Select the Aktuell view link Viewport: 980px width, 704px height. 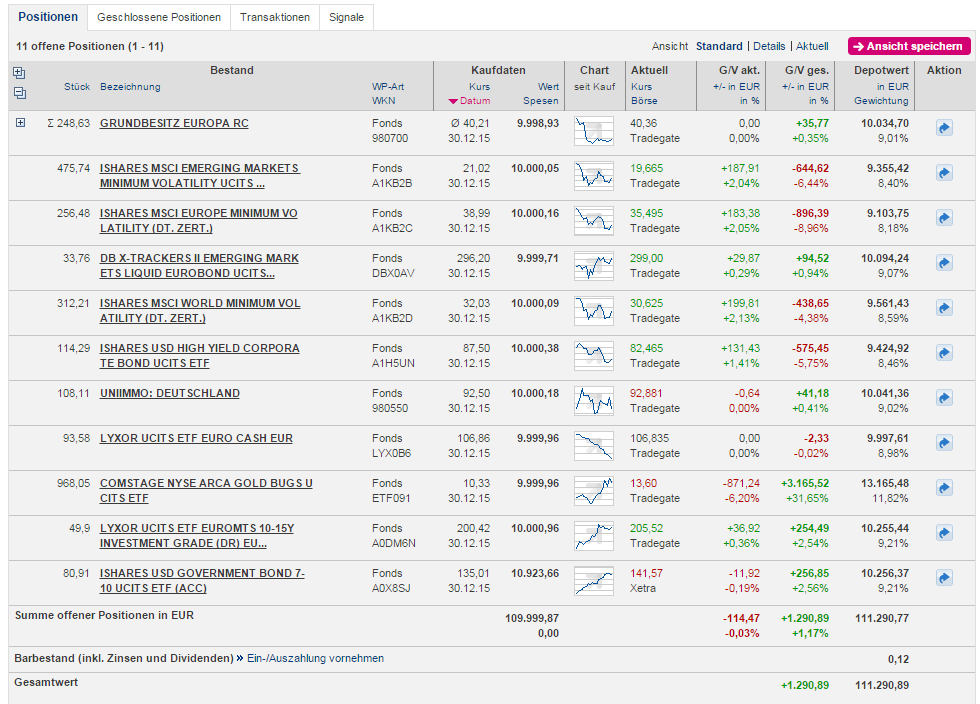coord(812,46)
